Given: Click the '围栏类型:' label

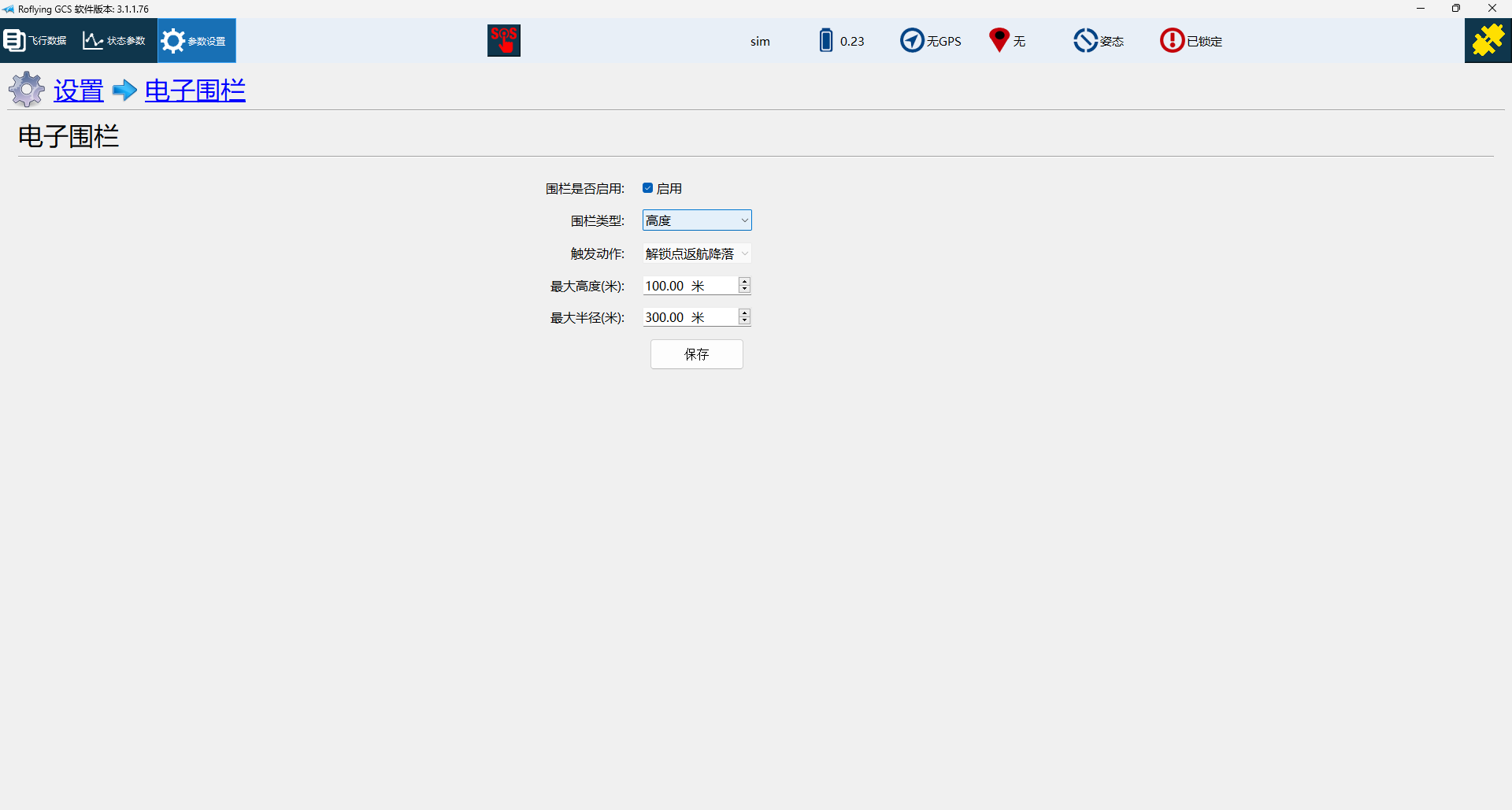Looking at the screenshot, I should [598, 221].
